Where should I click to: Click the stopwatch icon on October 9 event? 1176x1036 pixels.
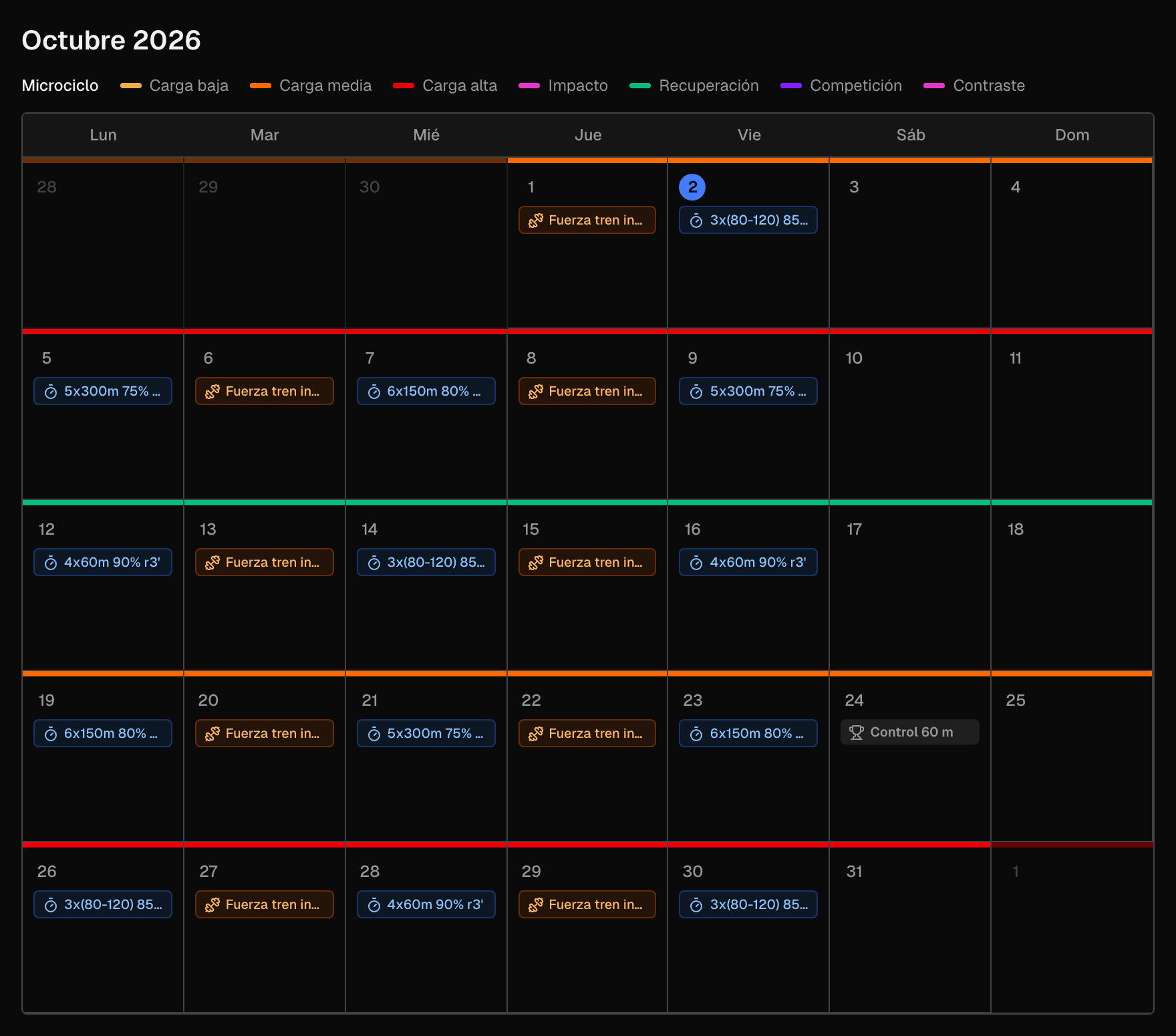click(696, 392)
